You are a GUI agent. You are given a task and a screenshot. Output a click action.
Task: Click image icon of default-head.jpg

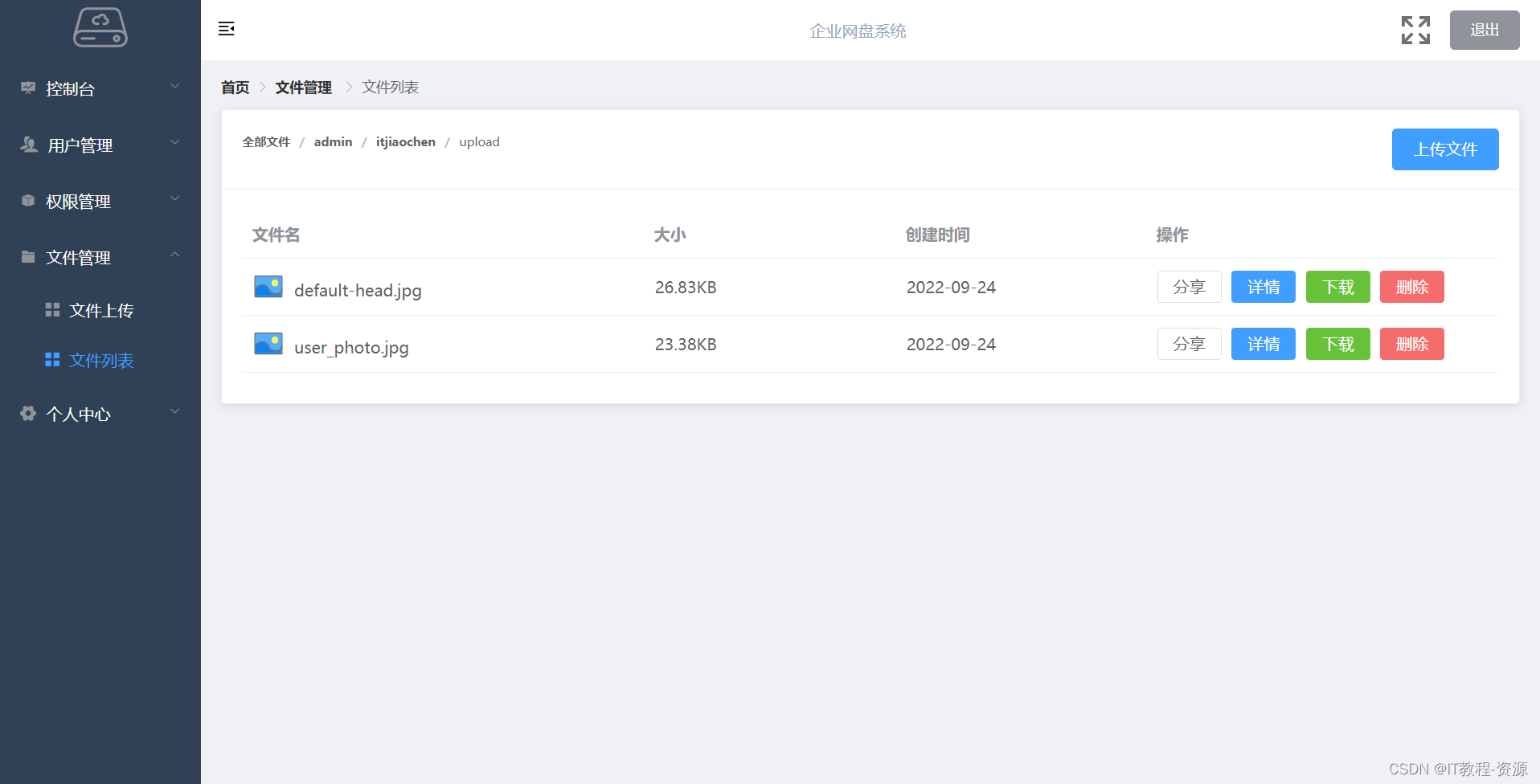[x=268, y=287]
